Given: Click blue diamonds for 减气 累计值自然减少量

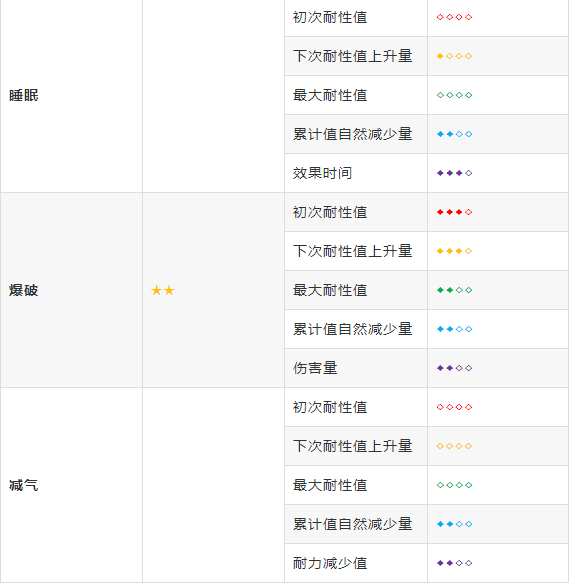Looking at the screenshot, I should [x=454, y=524].
